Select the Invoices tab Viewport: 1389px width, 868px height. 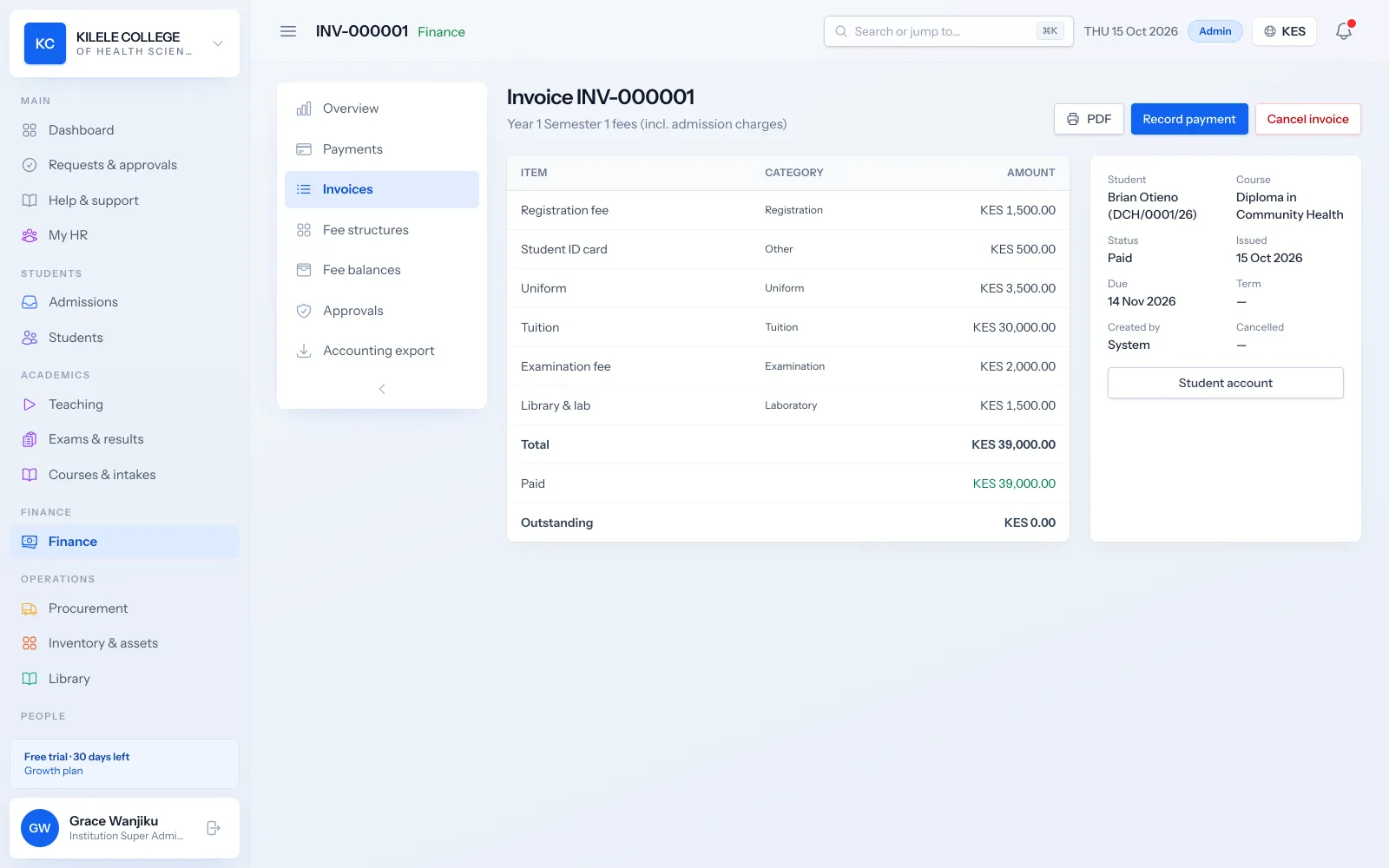click(x=382, y=189)
